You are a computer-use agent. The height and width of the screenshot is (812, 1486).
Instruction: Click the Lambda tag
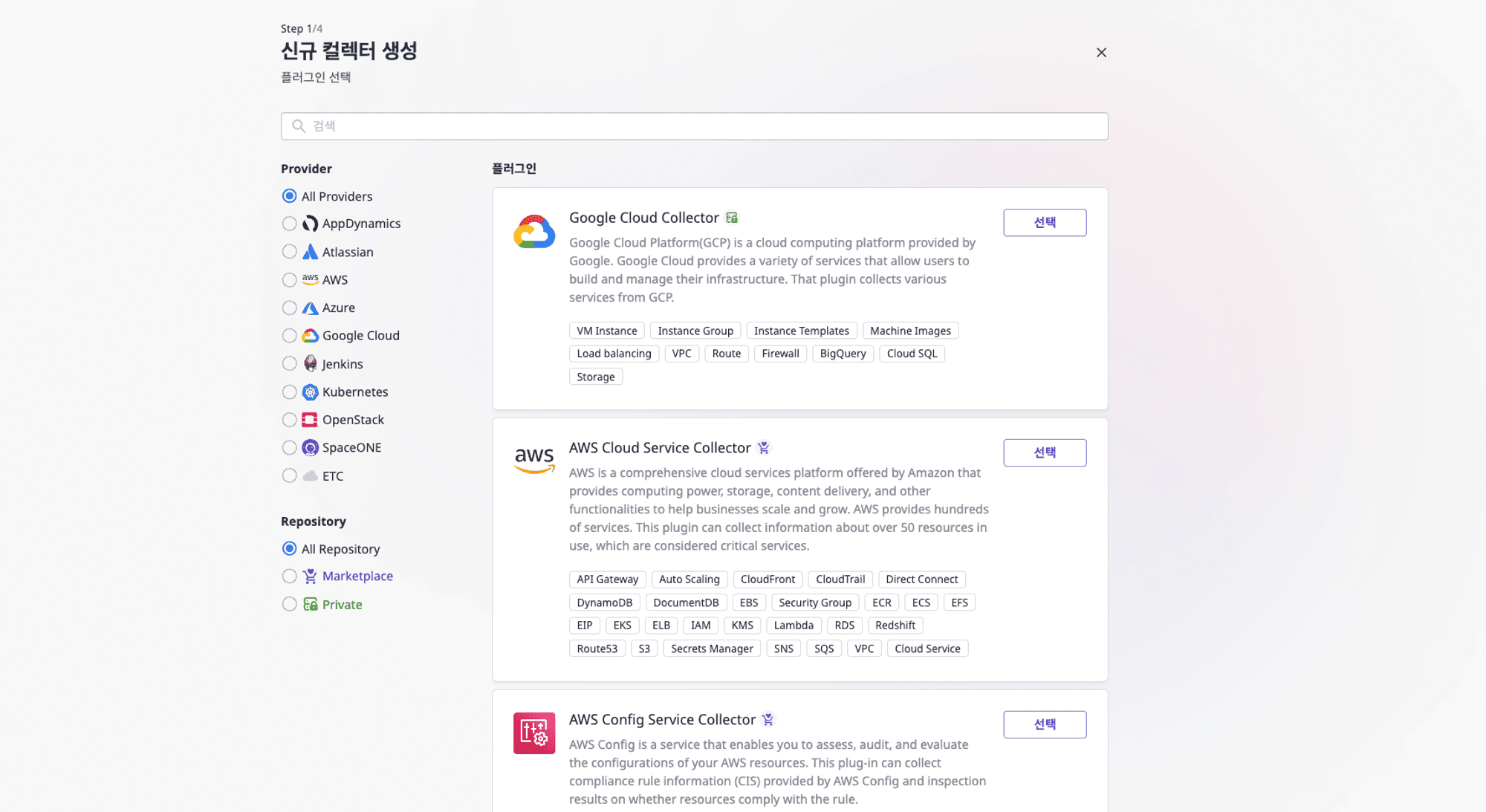point(794,626)
